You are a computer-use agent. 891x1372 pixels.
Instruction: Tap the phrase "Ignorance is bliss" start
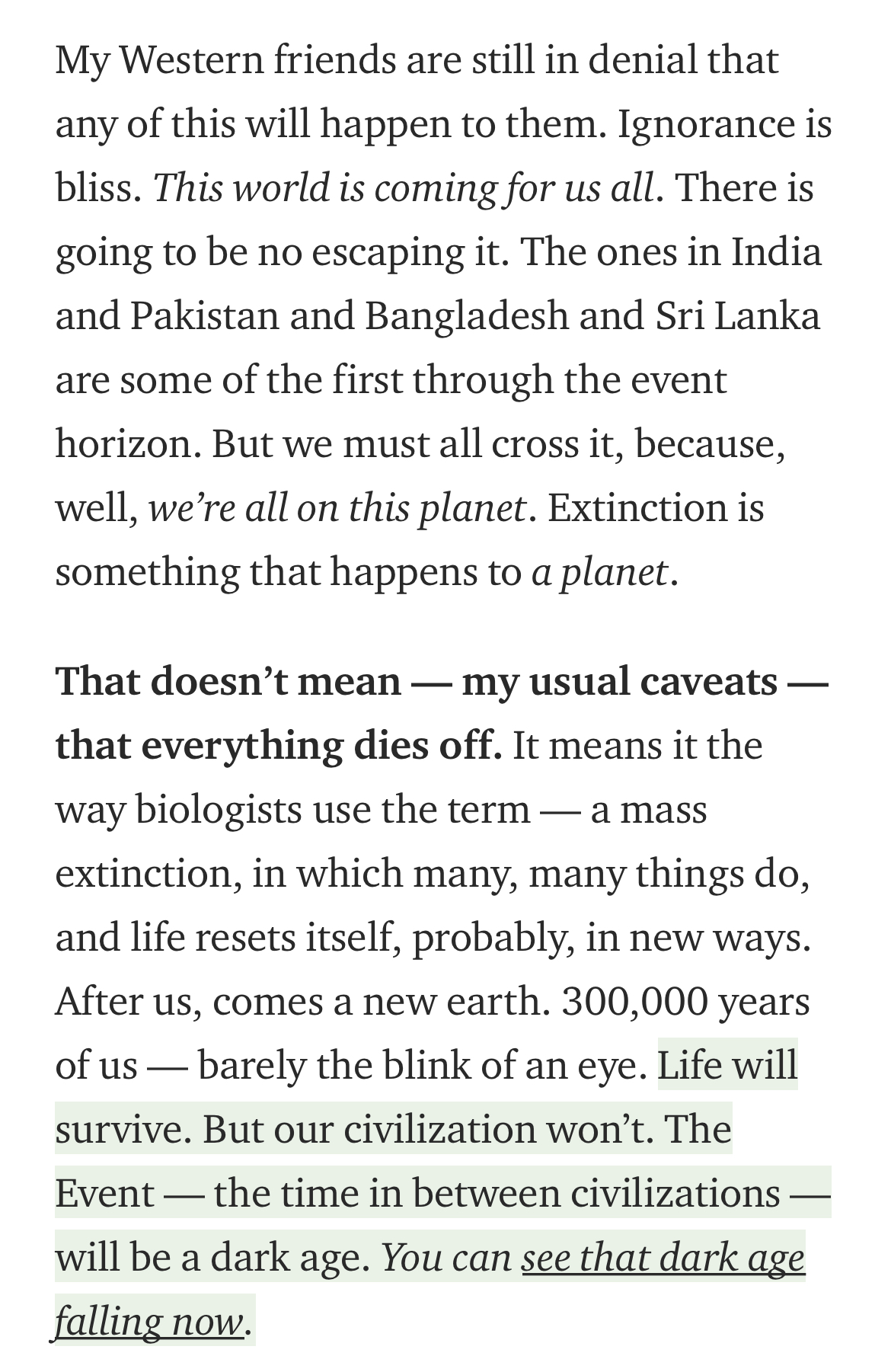pyautogui.click(x=724, y=125)
